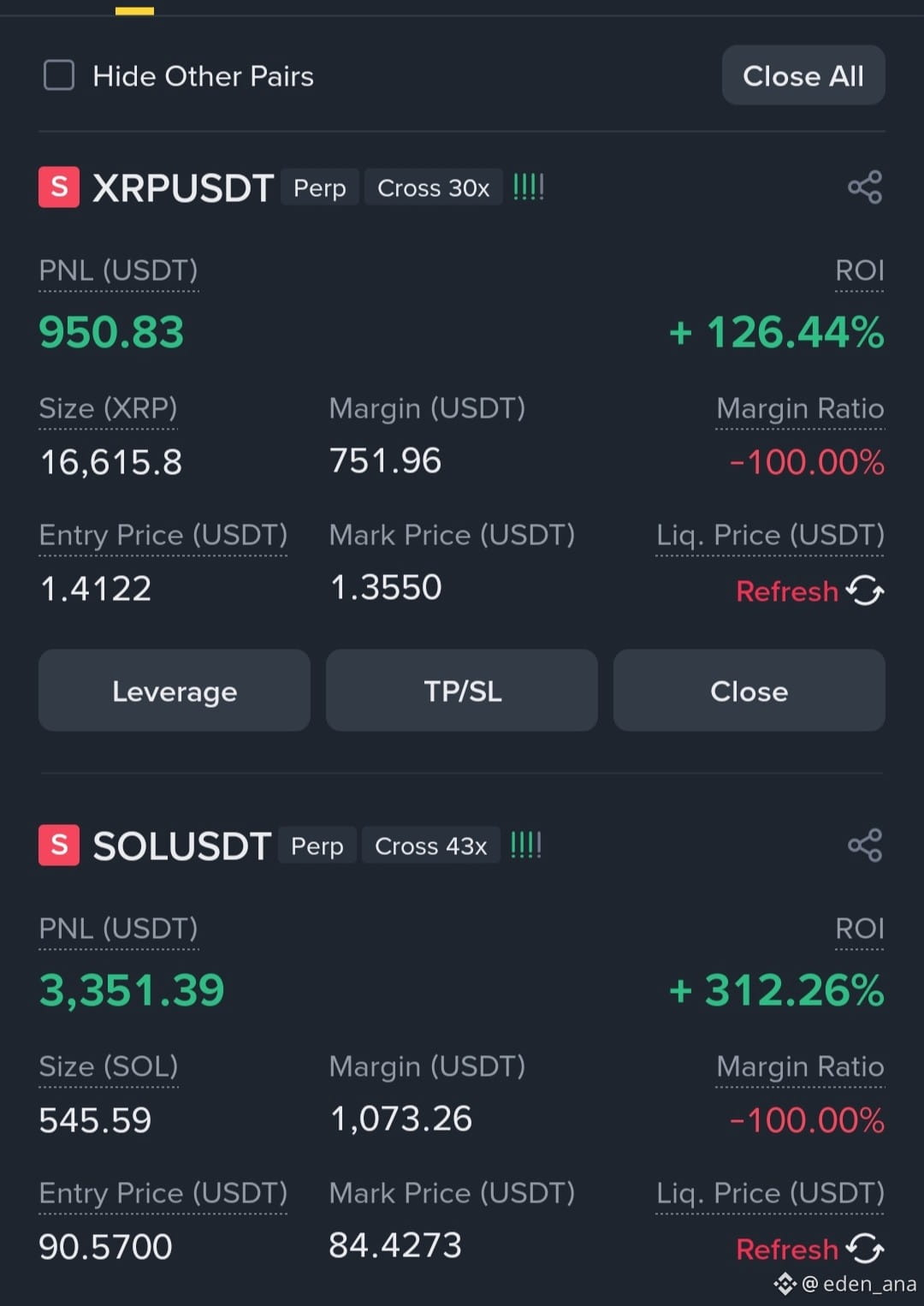Set TP/SL for the XRPUSDT position
The width and height of the screenshot is (924, 1306).
[x=462, y=691]
